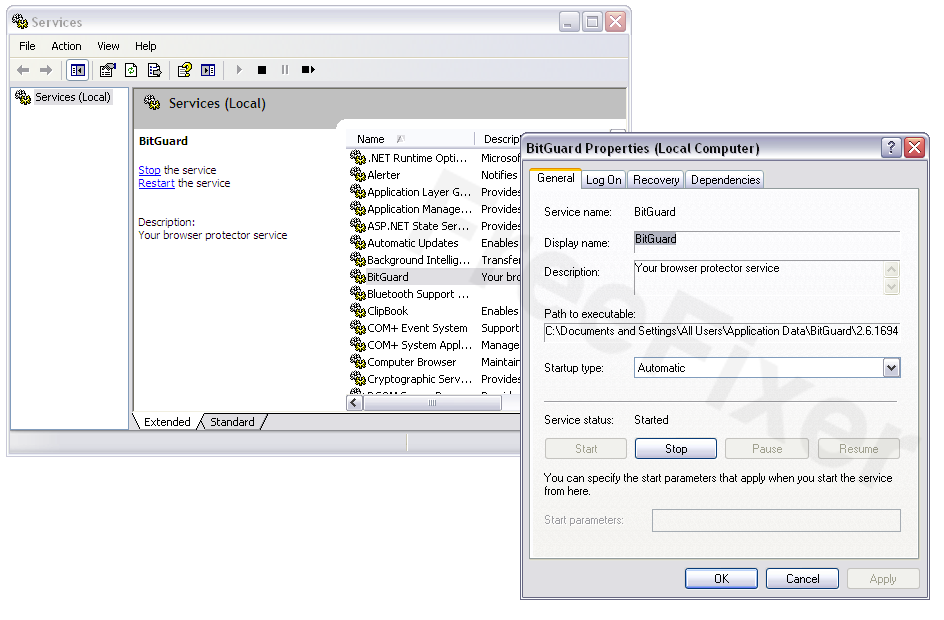This screenshot has width=944, height=620.
Task: Select the ClipBook service row
Action: (434, 311)
